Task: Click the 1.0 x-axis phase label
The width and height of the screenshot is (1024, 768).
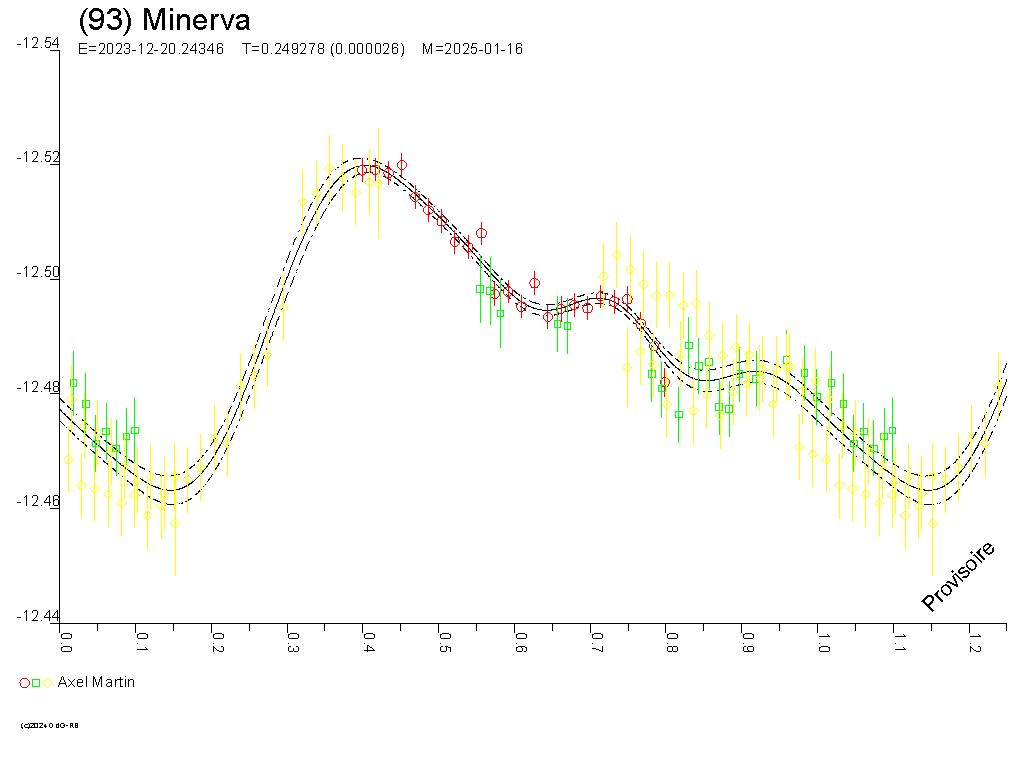Action: click(821, 640)
